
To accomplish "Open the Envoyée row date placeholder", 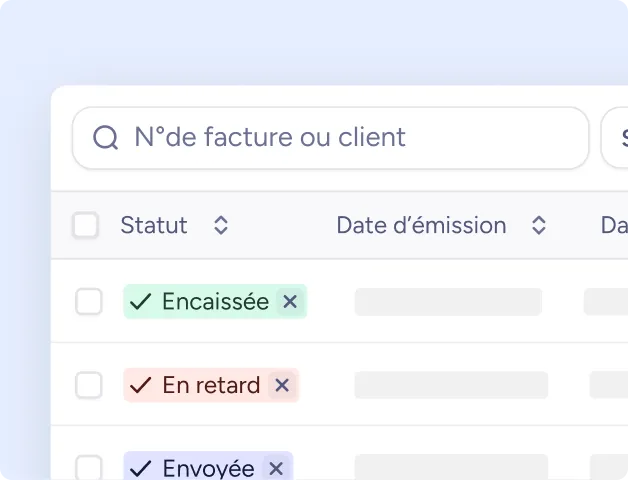I will pos(451,467).
